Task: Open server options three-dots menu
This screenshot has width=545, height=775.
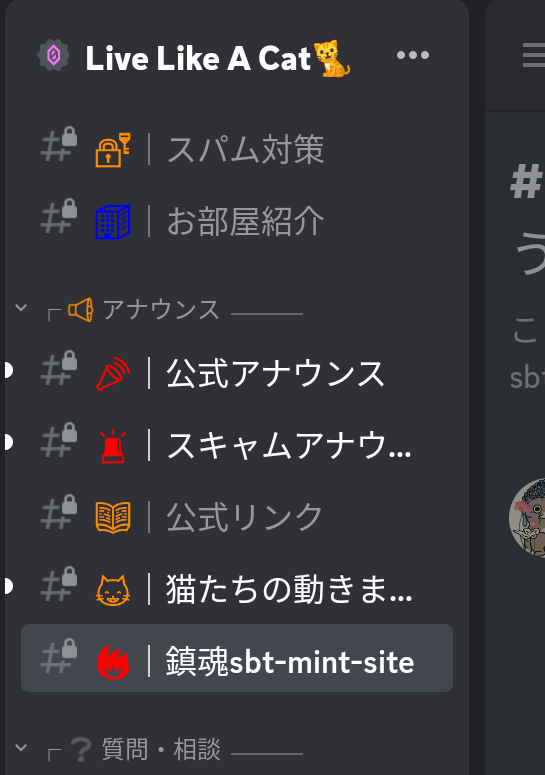Action: click(x=413, y=55)
